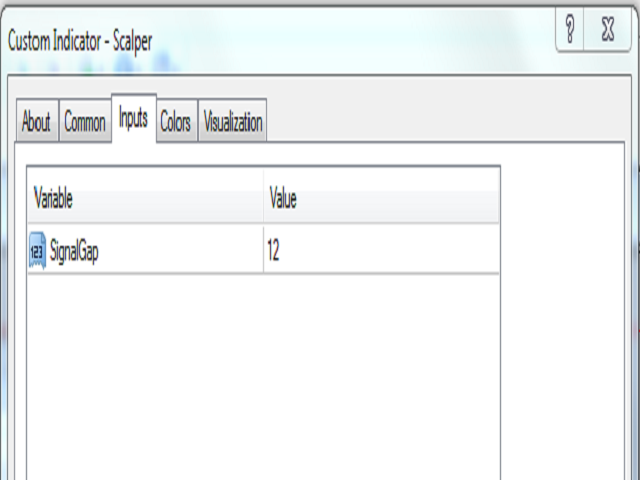The width and height of the screenshot is (640, 480).
Task: Switch to the Common tab
Action: [x=85, y=121]
